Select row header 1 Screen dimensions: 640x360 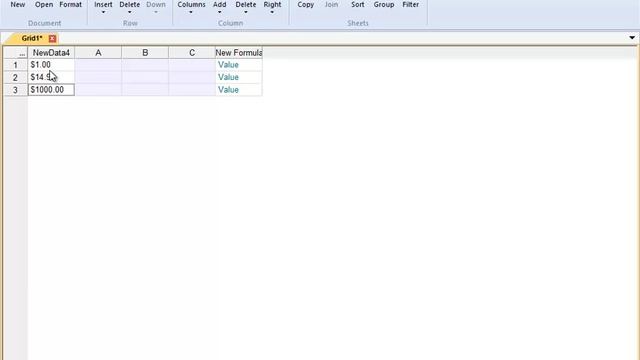[16, 65]
